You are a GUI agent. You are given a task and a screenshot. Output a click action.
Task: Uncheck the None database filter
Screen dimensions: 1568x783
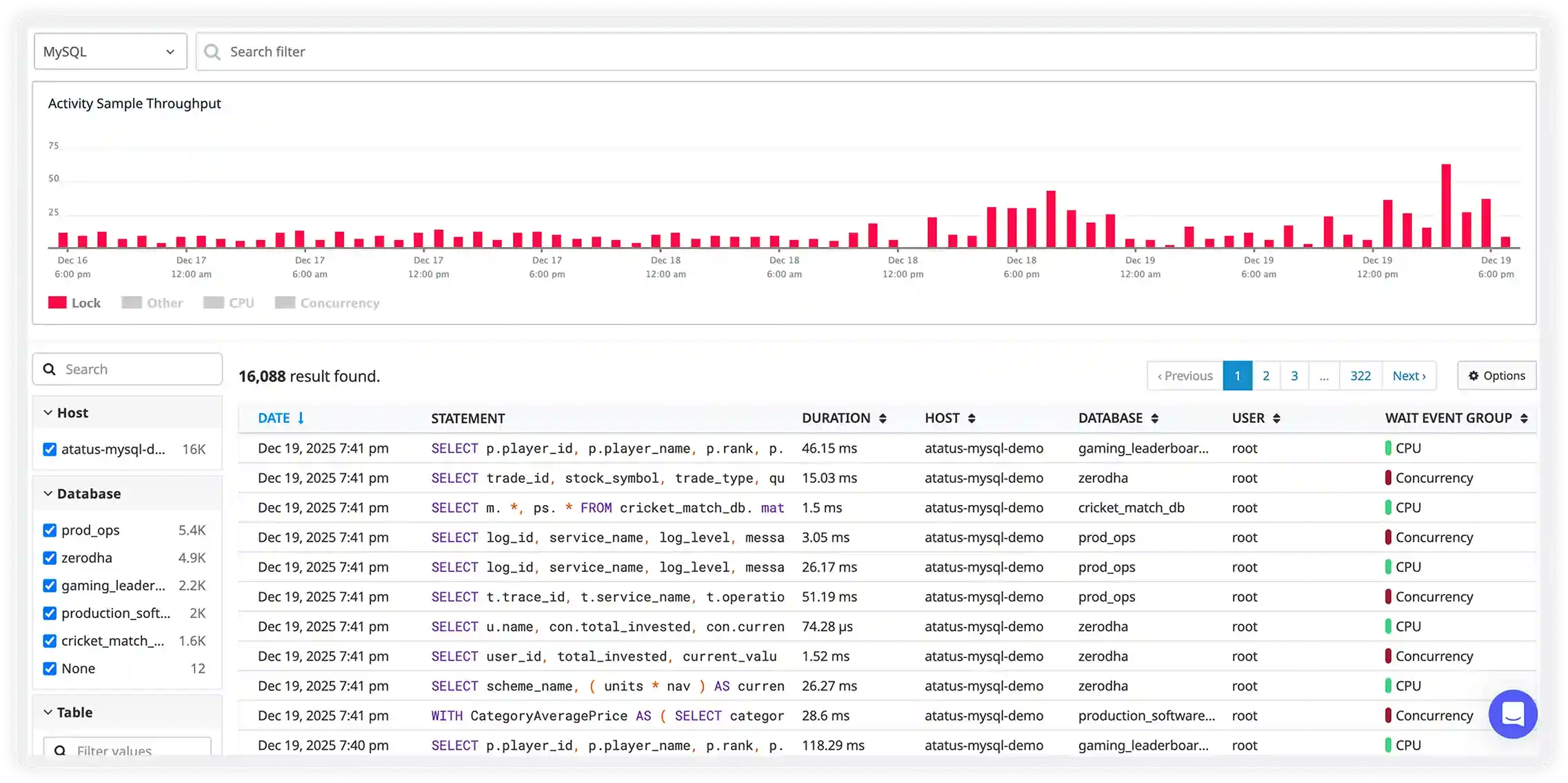click(x=50, y=668)
